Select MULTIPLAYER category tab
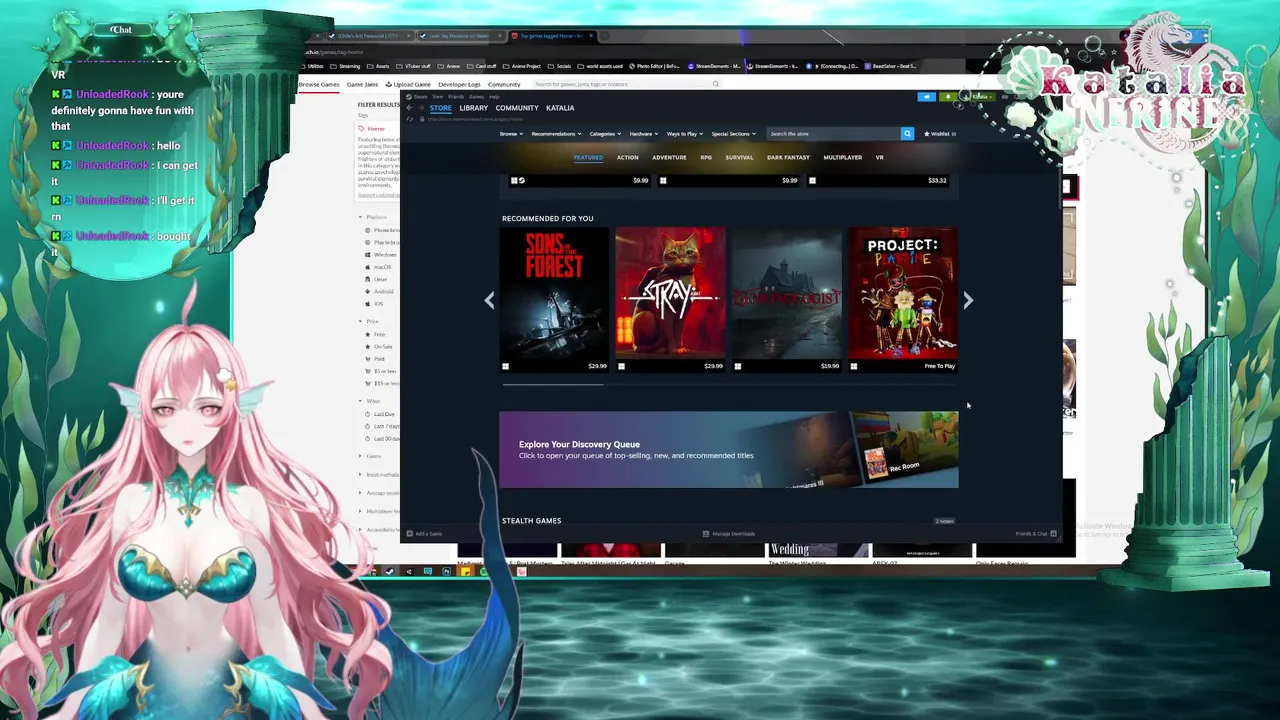 842,157
